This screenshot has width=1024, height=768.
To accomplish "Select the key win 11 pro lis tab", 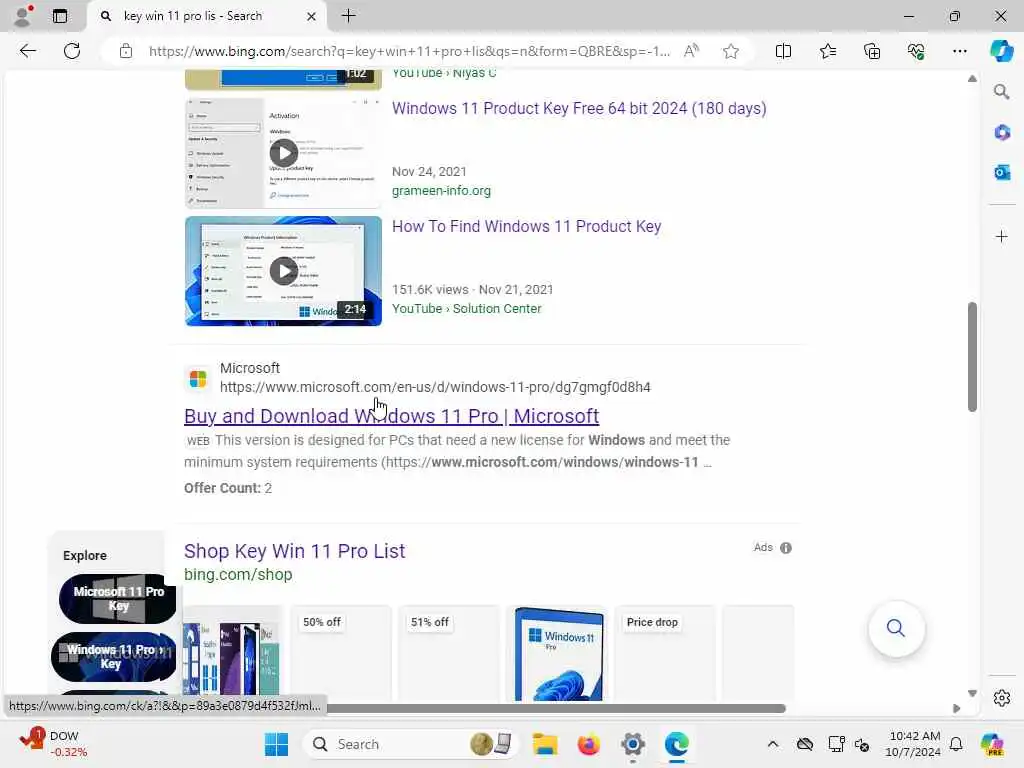I will (x=193, y=16).
